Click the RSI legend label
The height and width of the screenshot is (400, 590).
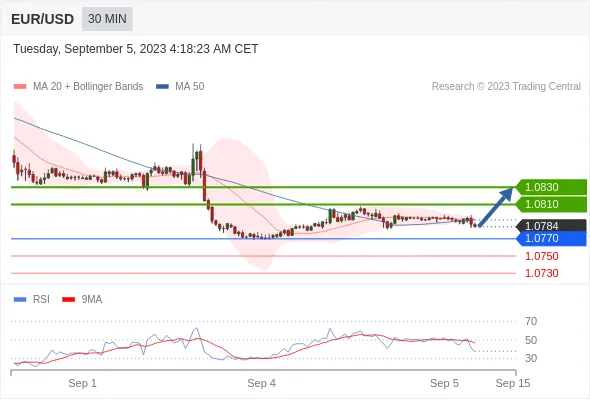point(41,300)
